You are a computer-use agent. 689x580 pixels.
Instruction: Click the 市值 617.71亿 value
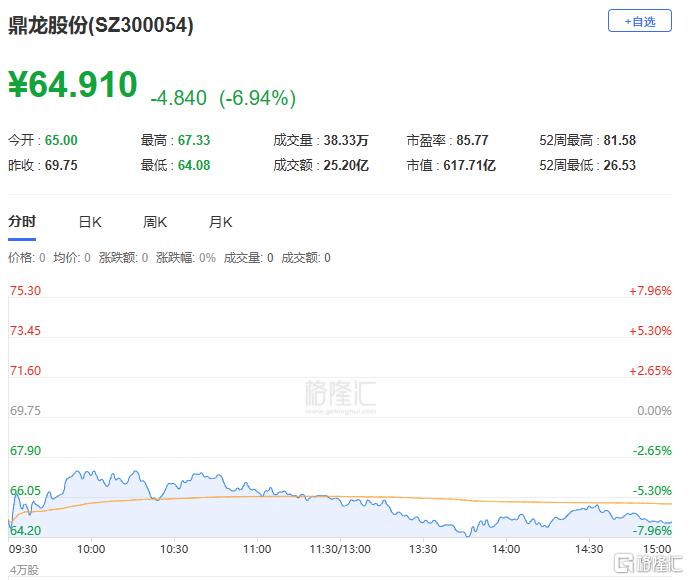pyautogui.click(x=469, y=165)
